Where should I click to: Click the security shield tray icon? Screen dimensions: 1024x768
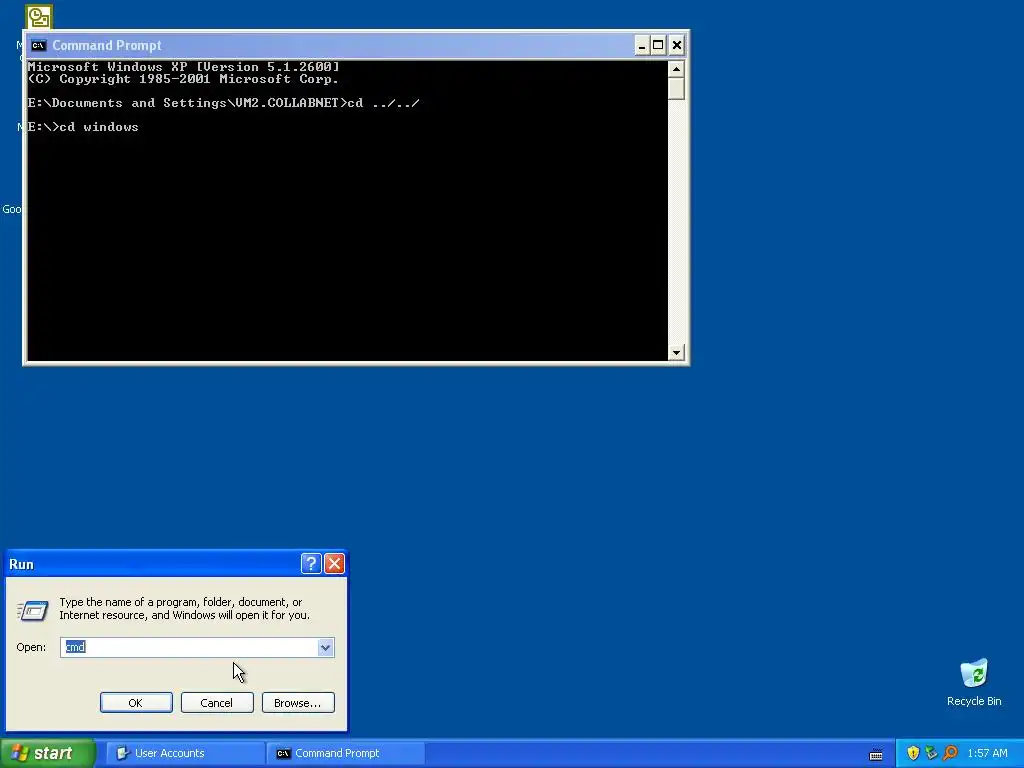click(913, 753)
